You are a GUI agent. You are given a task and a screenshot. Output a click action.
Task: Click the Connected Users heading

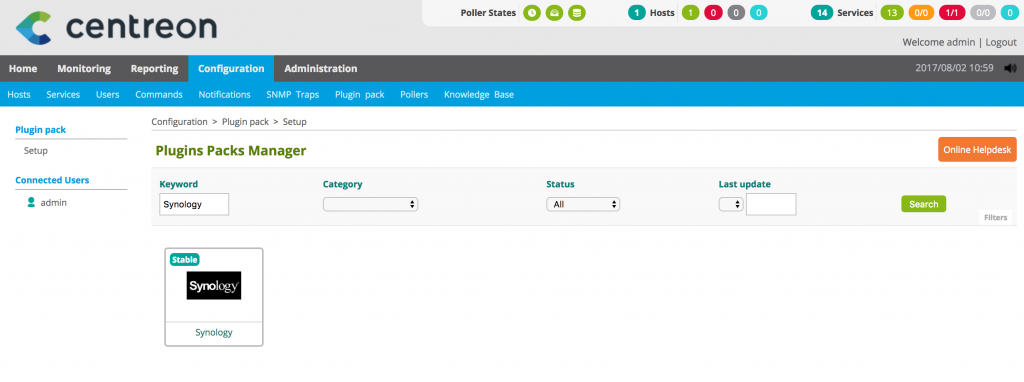52,180
